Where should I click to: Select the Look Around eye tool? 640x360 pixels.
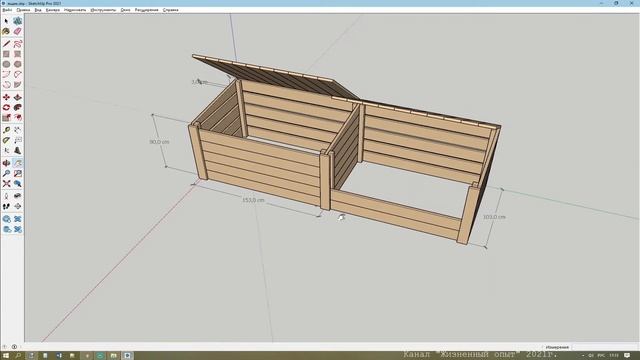tap(18, 196)
